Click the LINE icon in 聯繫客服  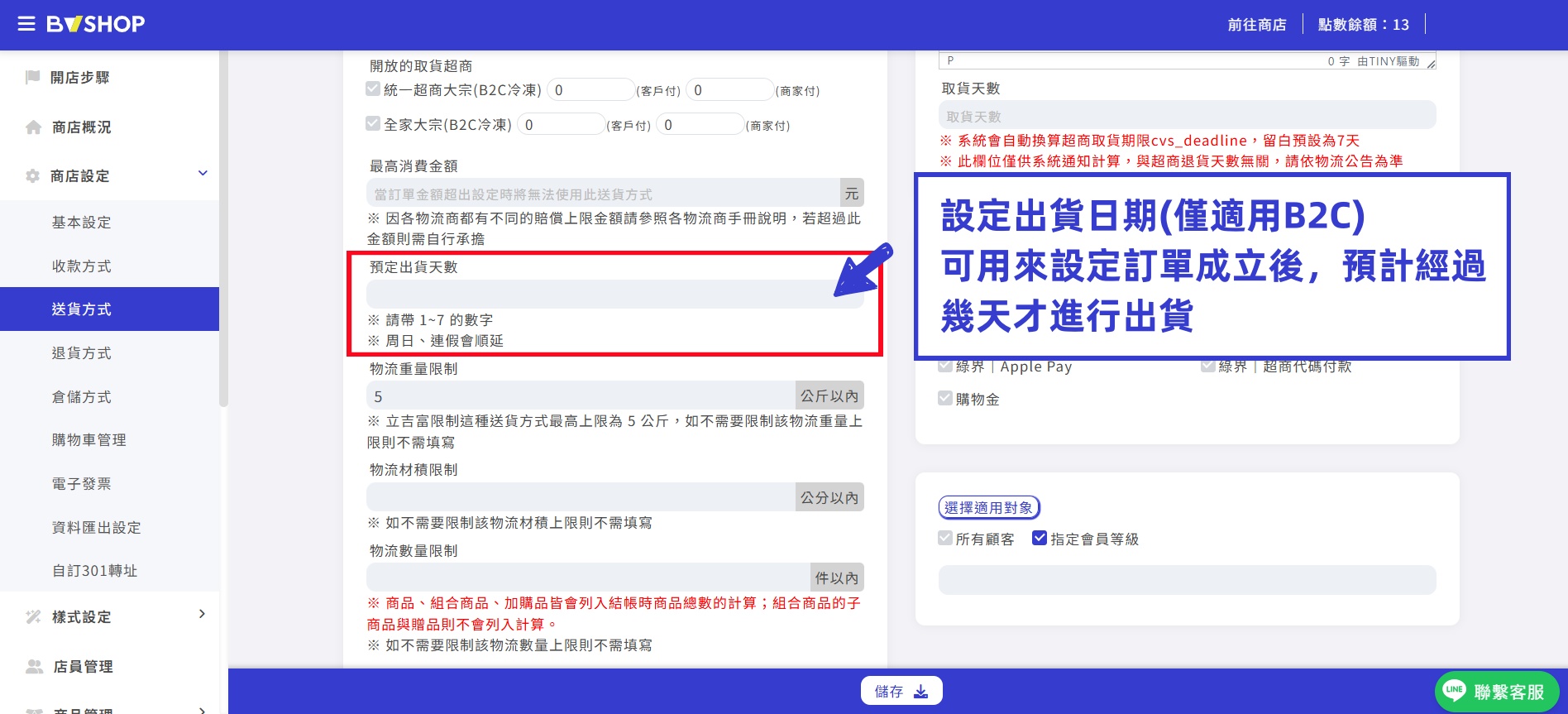click(x=1455, y=690)
